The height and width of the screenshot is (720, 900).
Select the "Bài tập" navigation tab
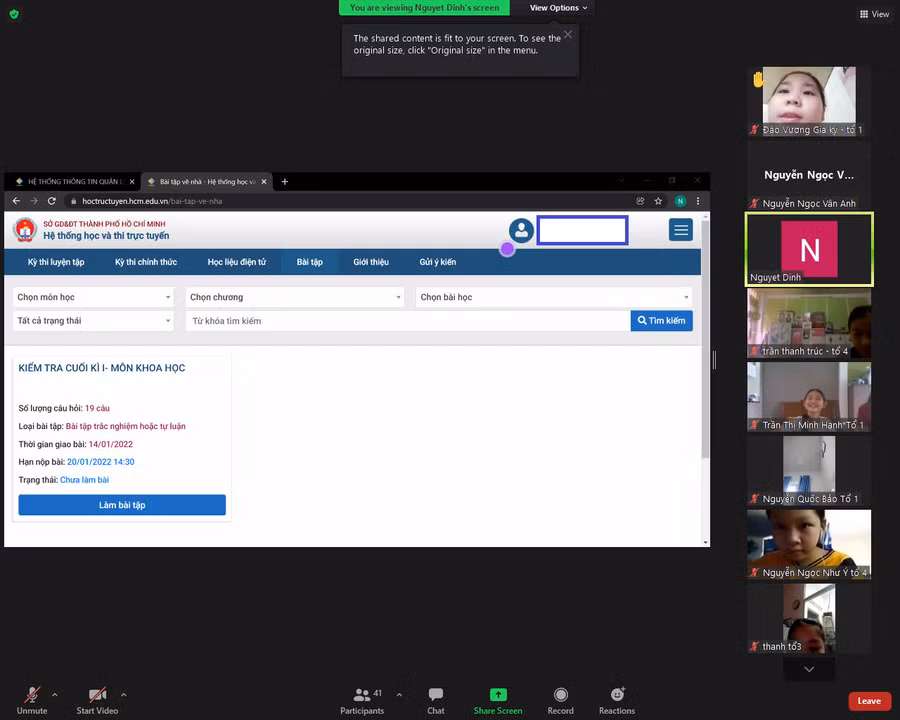tap(309, 262)
